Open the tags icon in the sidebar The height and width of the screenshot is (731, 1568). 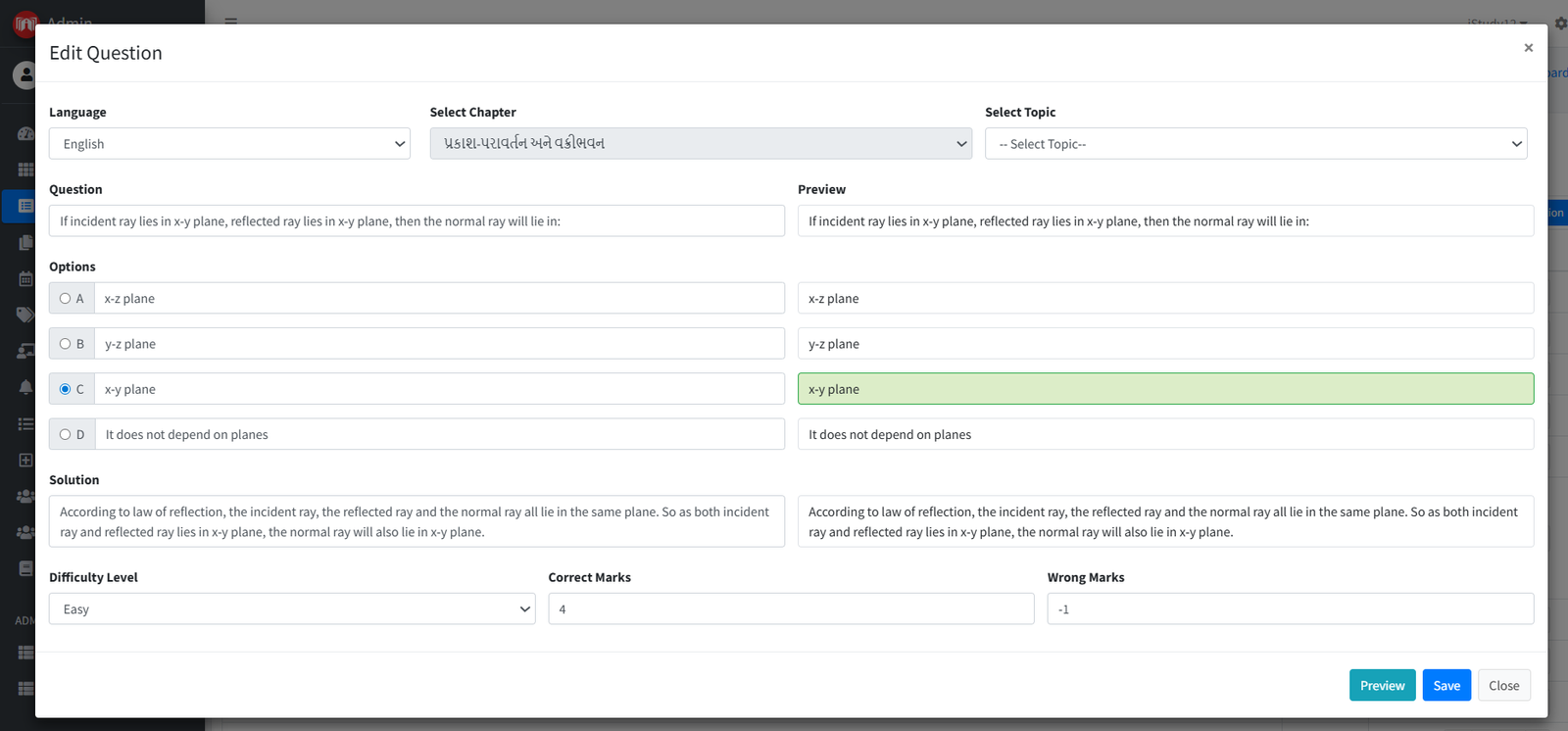tap(25, 315)
